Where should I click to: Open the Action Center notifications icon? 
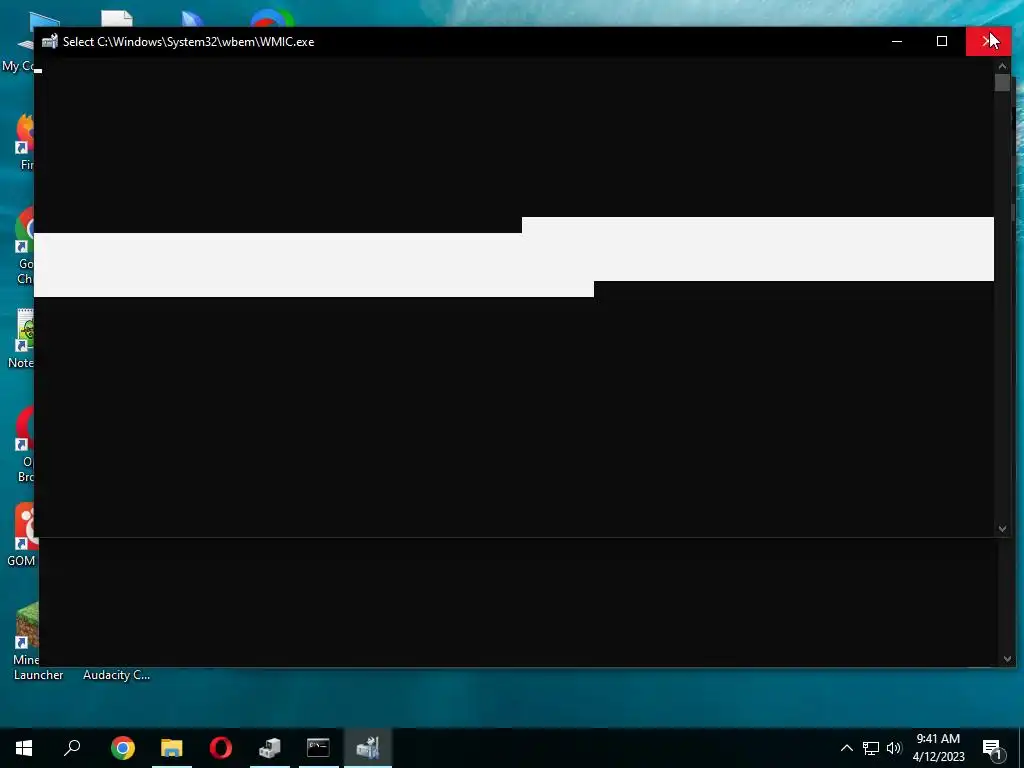(992, 748)
